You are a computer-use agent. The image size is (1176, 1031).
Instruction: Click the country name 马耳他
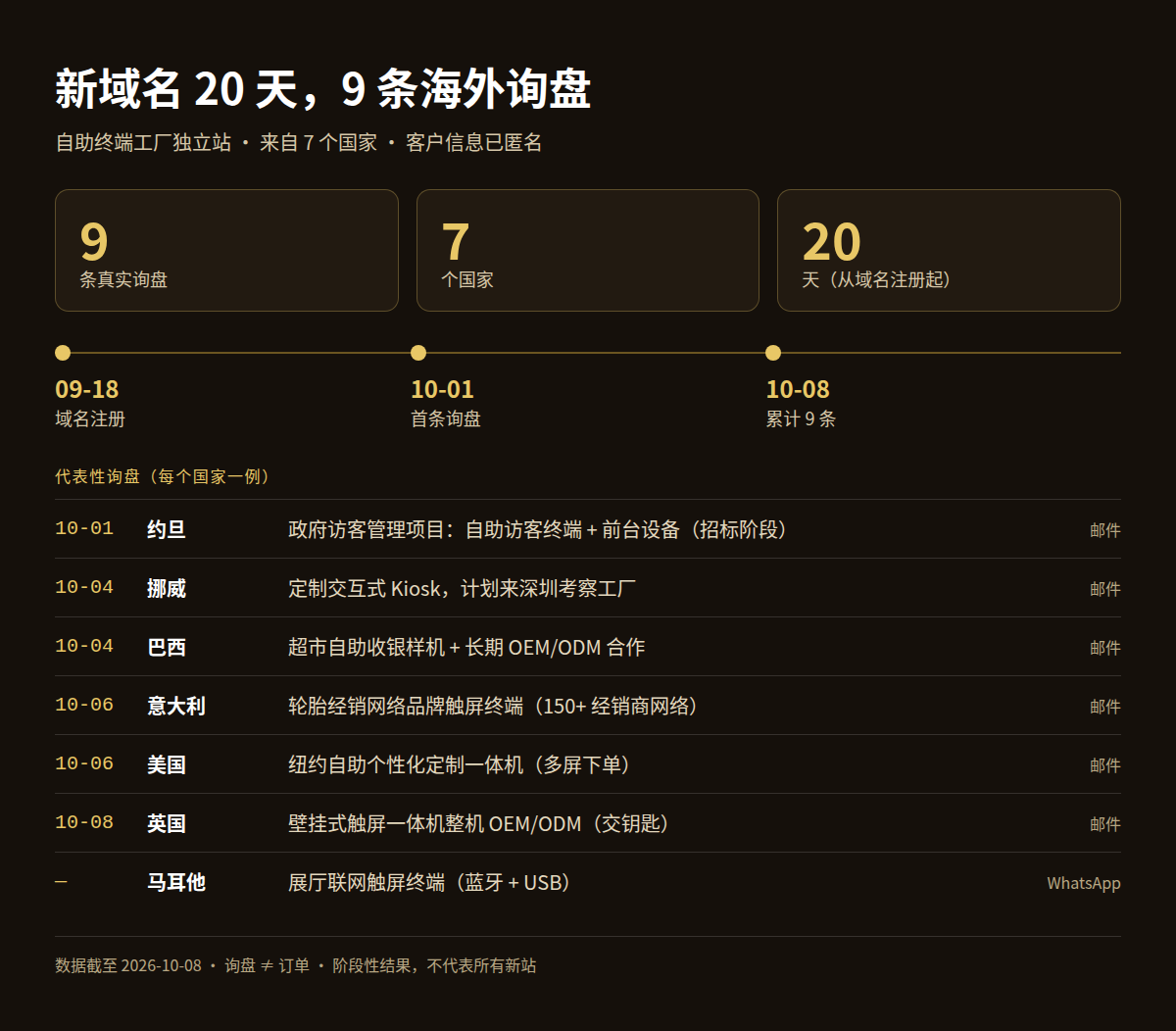click(x=176, y=882)
